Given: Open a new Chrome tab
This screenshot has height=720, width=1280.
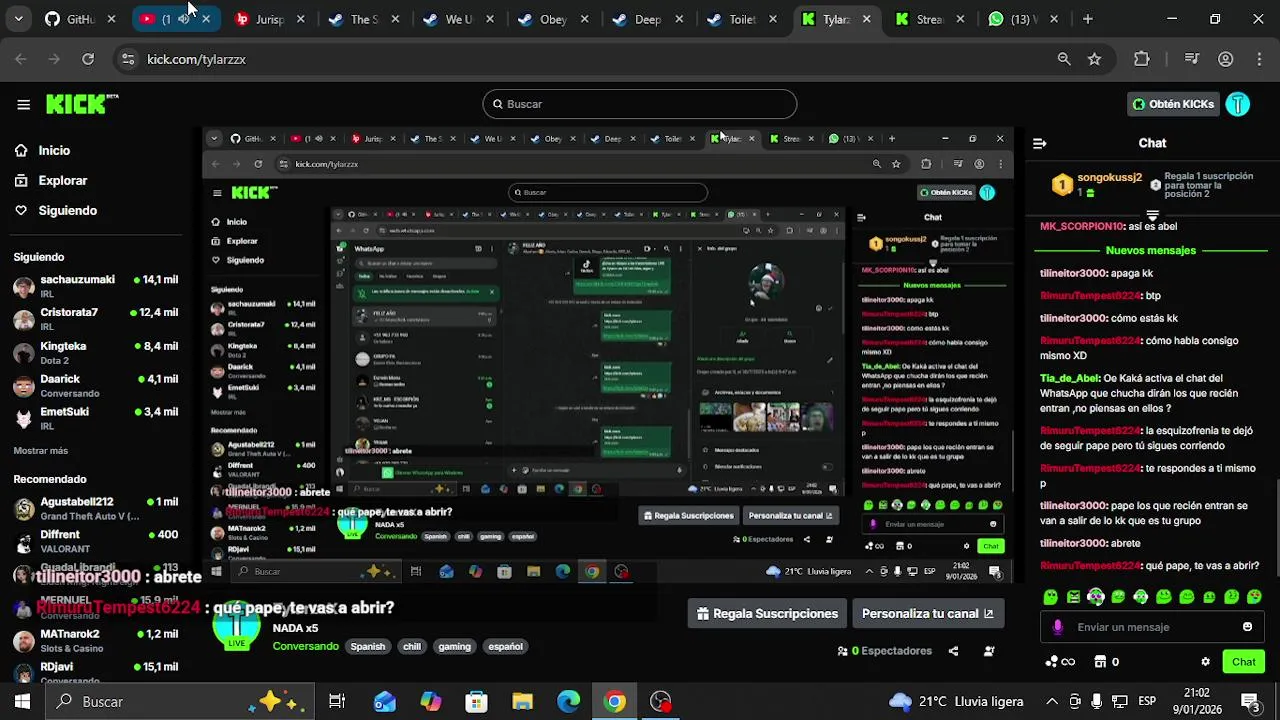Looking at the screenshot, I should tap(1087, 19).
